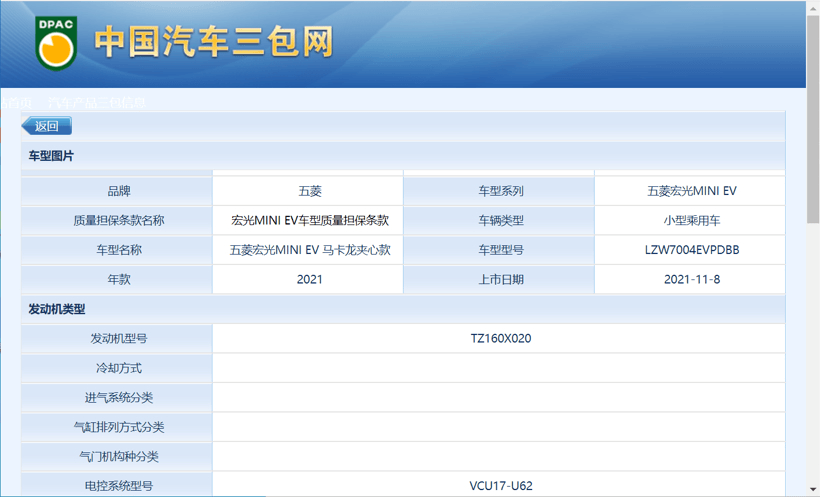This screenshot has height=497, width=820.
Task: Select the 2021 model year value
Action: 308,279
